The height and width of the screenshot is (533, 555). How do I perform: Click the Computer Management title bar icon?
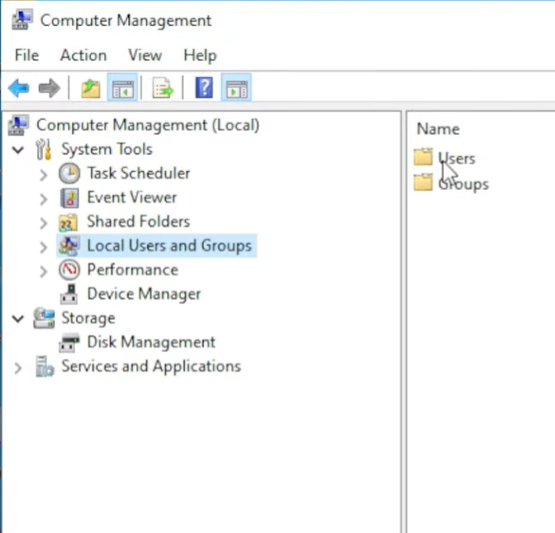pyautogui.click(x=22, y=20)
